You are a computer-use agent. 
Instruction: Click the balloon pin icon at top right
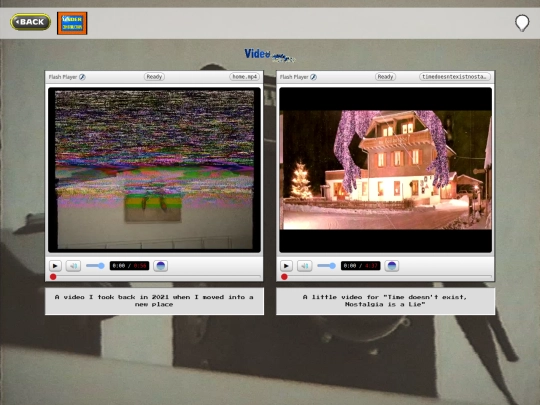pos(522,23)
